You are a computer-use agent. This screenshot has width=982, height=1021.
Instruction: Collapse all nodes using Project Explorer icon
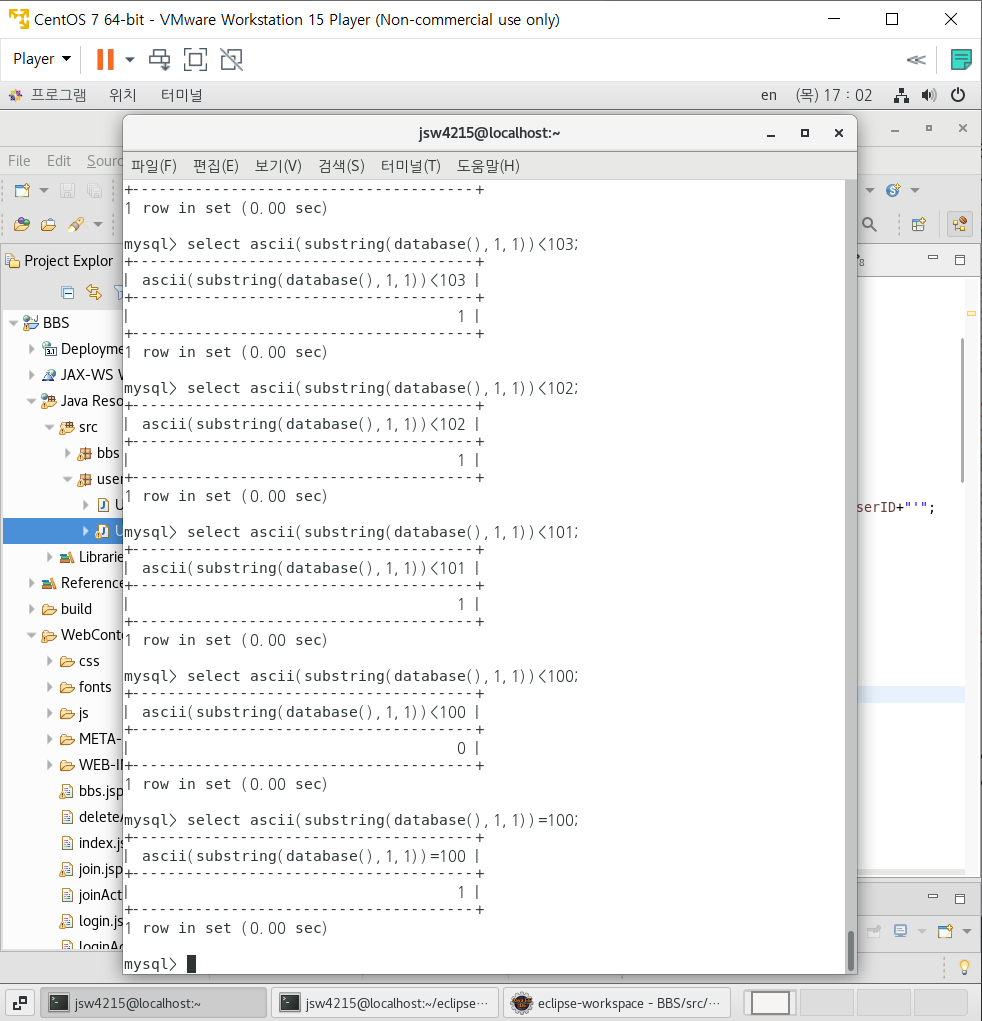67,292
